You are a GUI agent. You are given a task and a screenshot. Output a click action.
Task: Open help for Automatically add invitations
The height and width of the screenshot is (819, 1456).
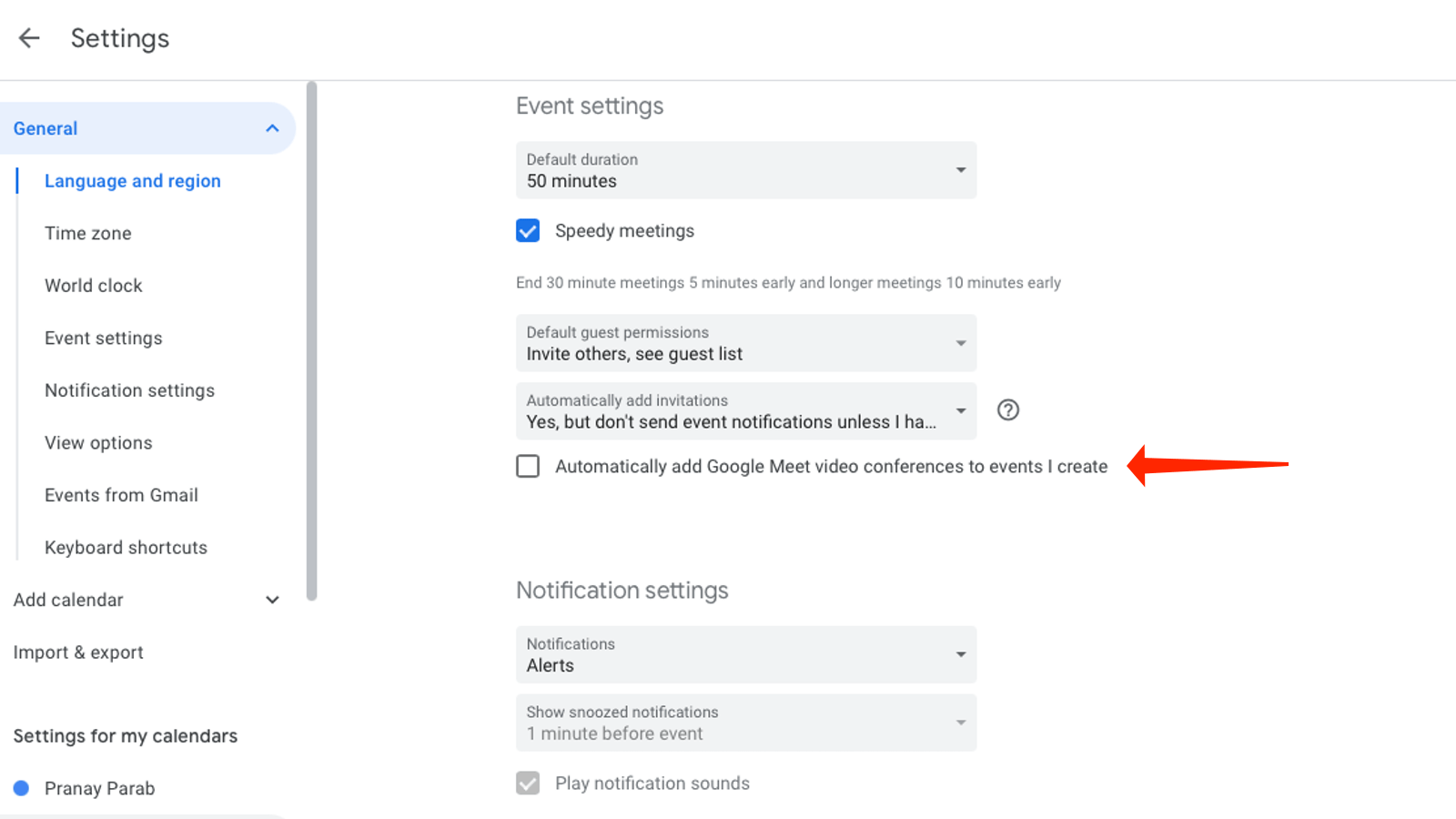pos(1007,410)
